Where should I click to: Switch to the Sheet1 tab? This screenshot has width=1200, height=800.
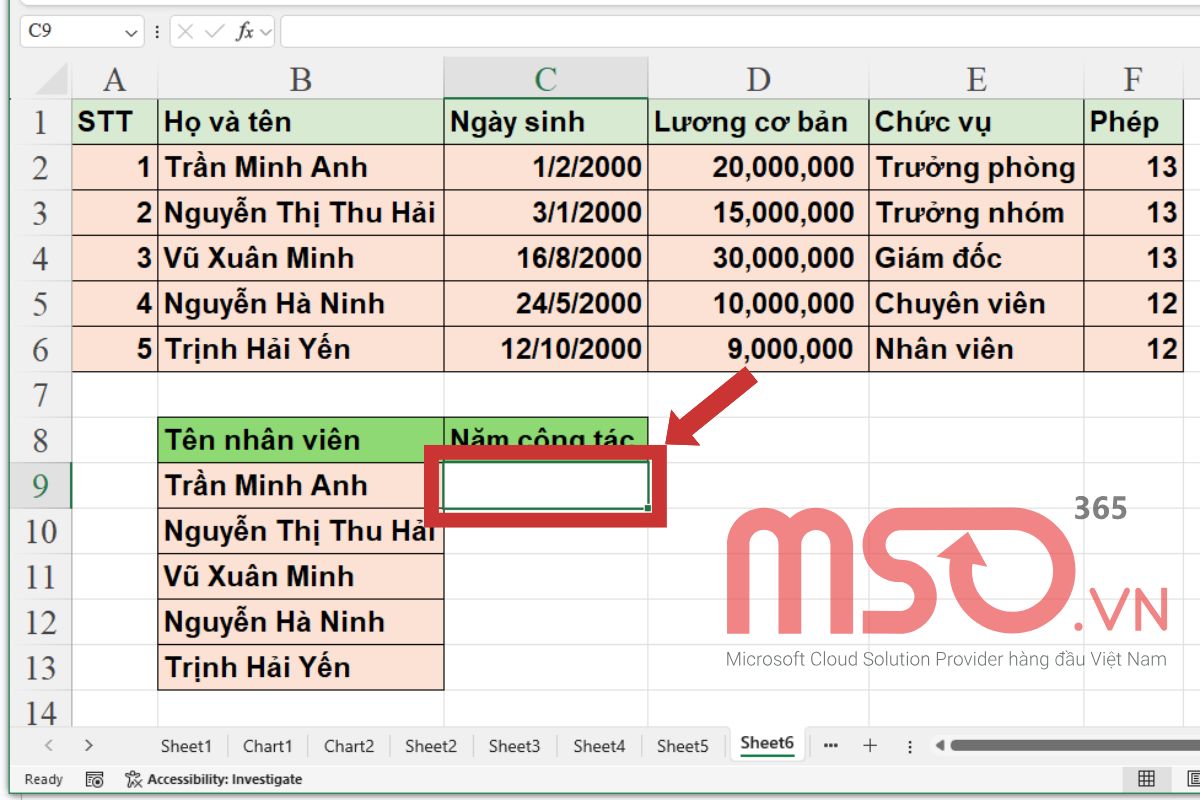[186, 745]
